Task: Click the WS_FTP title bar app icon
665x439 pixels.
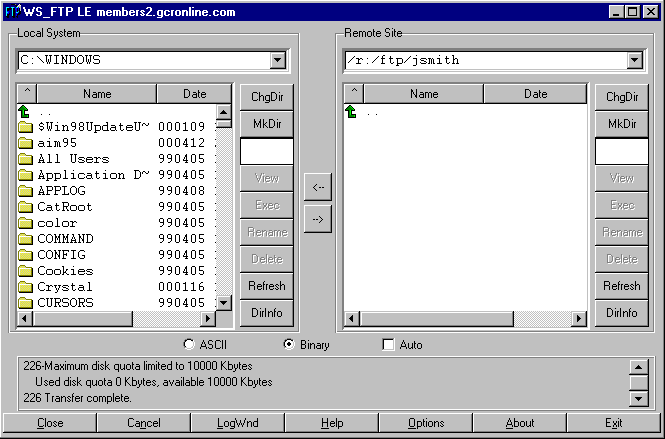Action: [13, 11]
